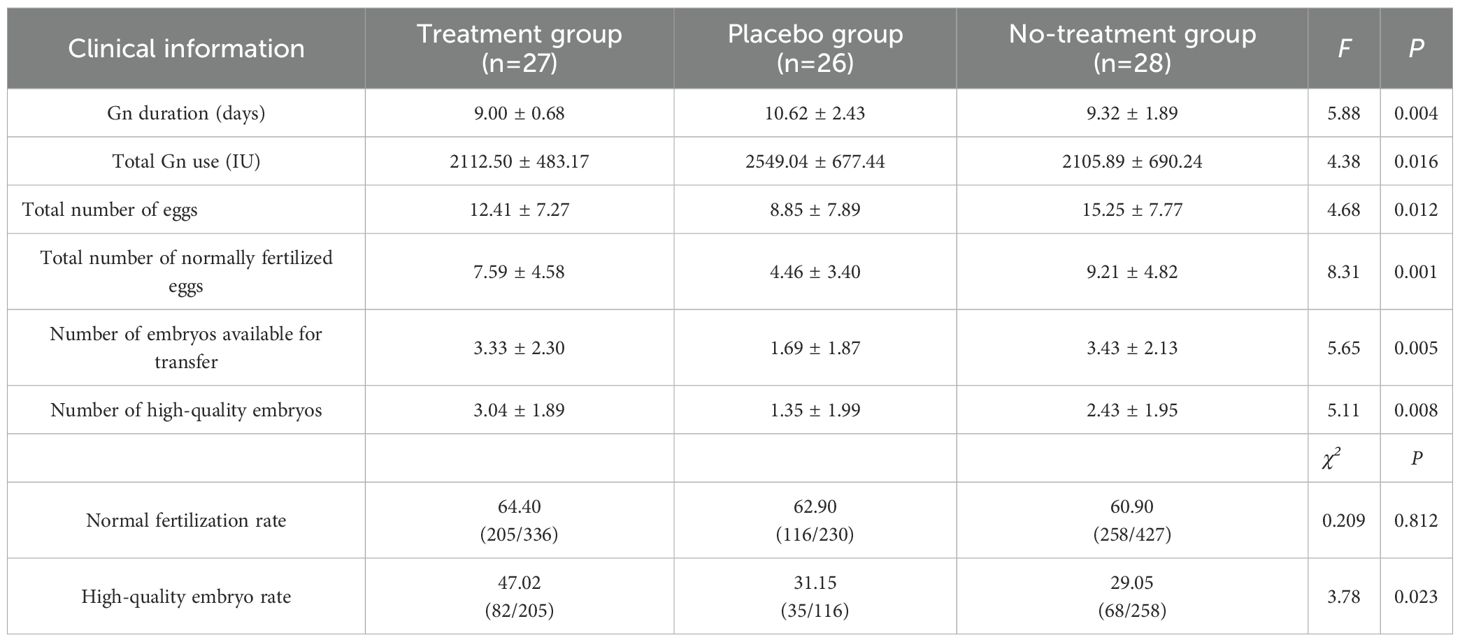This screenshot has height=642, width=1460.
Task: Select the 'Normal fertilization rate' row label
Action: [x=187, y=520]
